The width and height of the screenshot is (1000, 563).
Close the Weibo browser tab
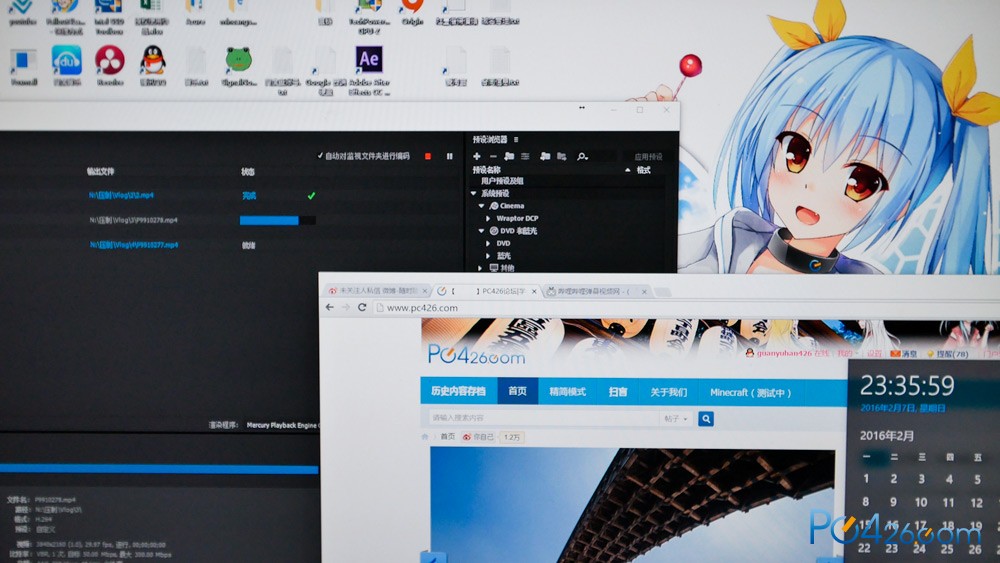[425, 291]
